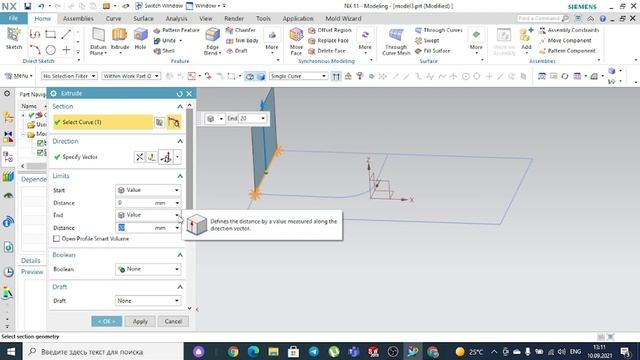Viewport: 640px width, 360px height.
Task: Cancel the Extrude dialog
Action: tap(173, 321)
